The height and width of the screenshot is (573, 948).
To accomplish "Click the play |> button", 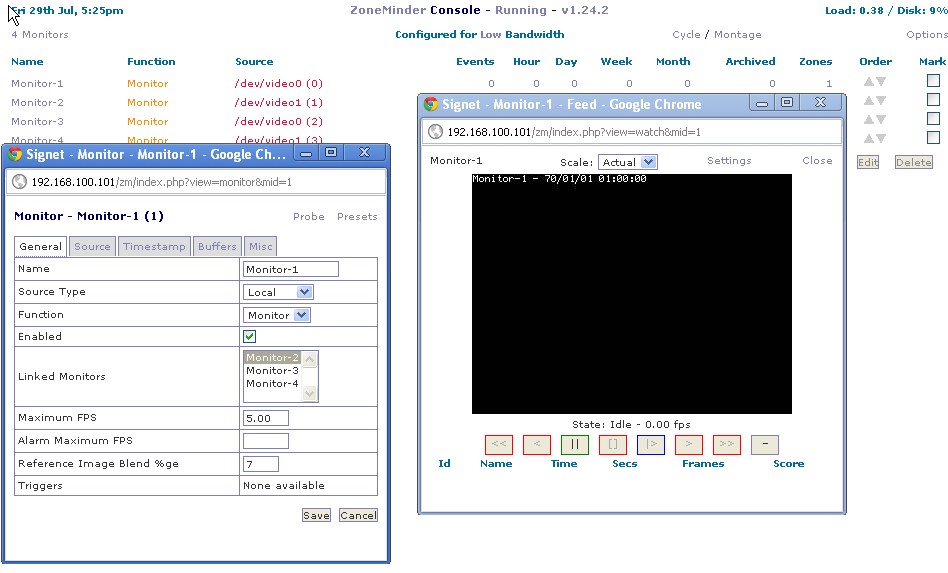I will 651,444.
